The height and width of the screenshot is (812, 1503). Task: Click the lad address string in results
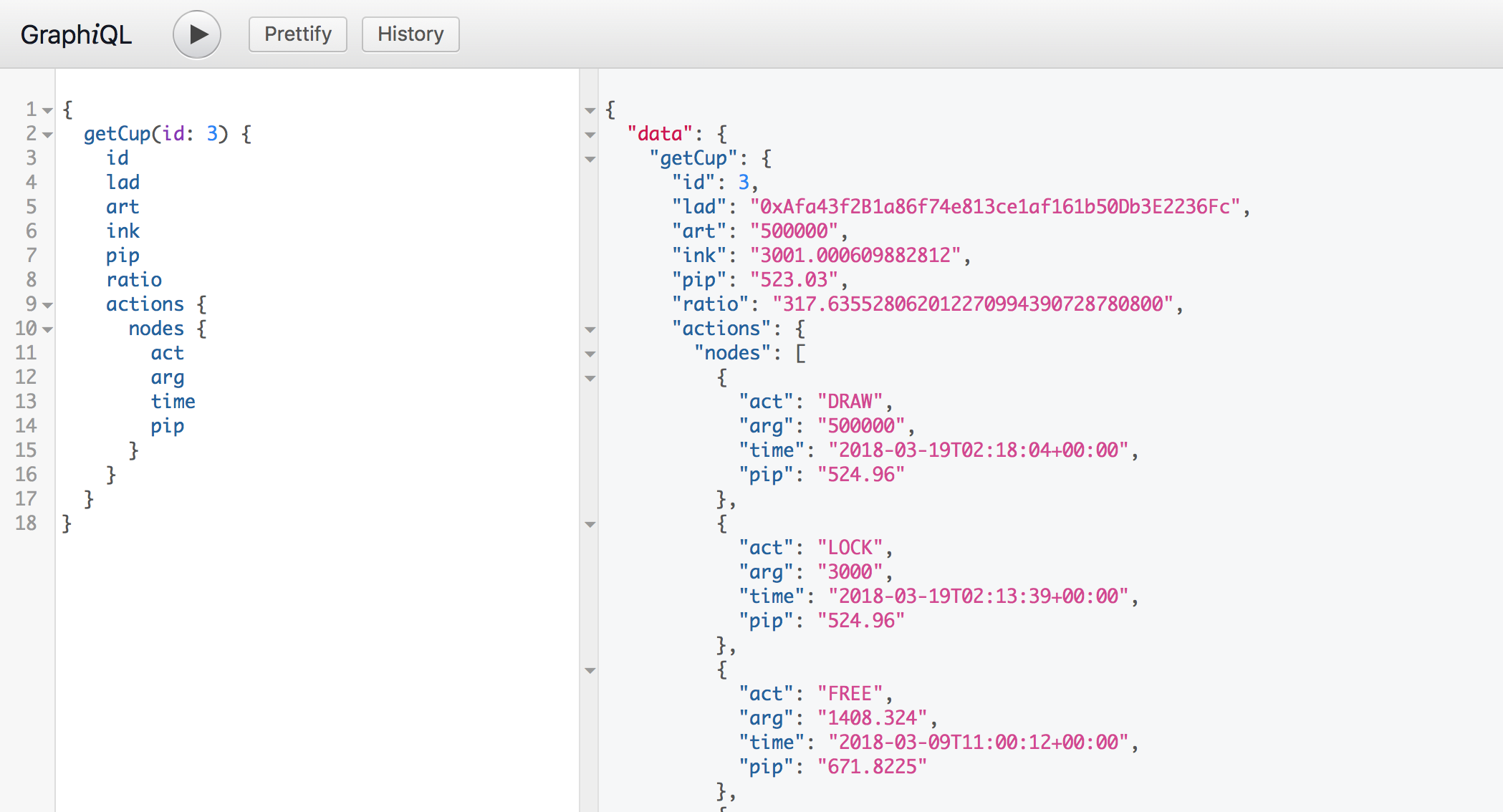[994, 207]
